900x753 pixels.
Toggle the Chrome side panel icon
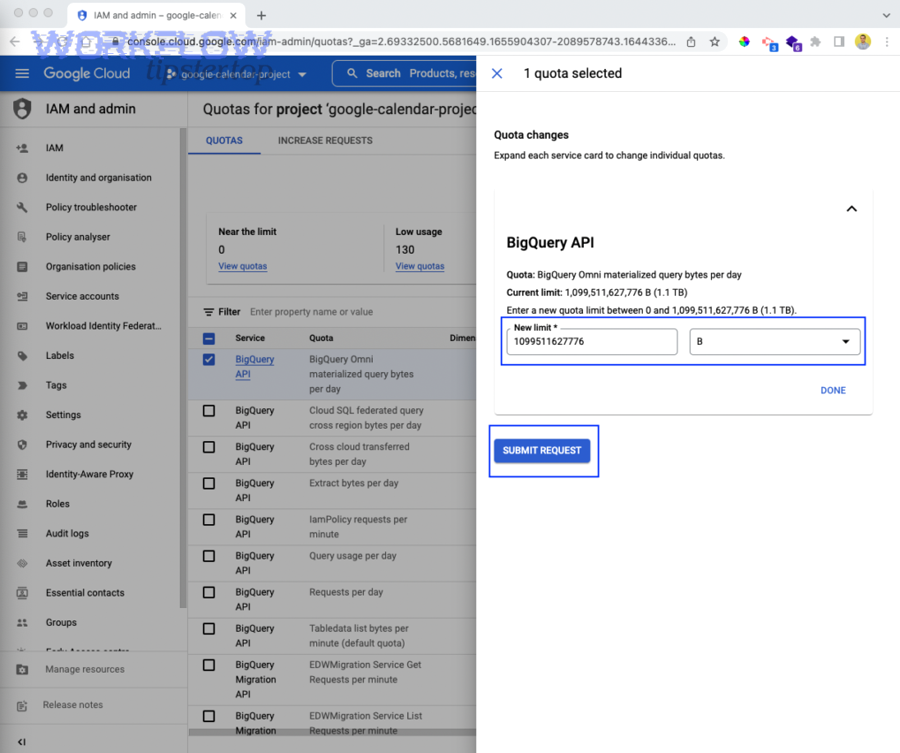(x=839, y=42)
